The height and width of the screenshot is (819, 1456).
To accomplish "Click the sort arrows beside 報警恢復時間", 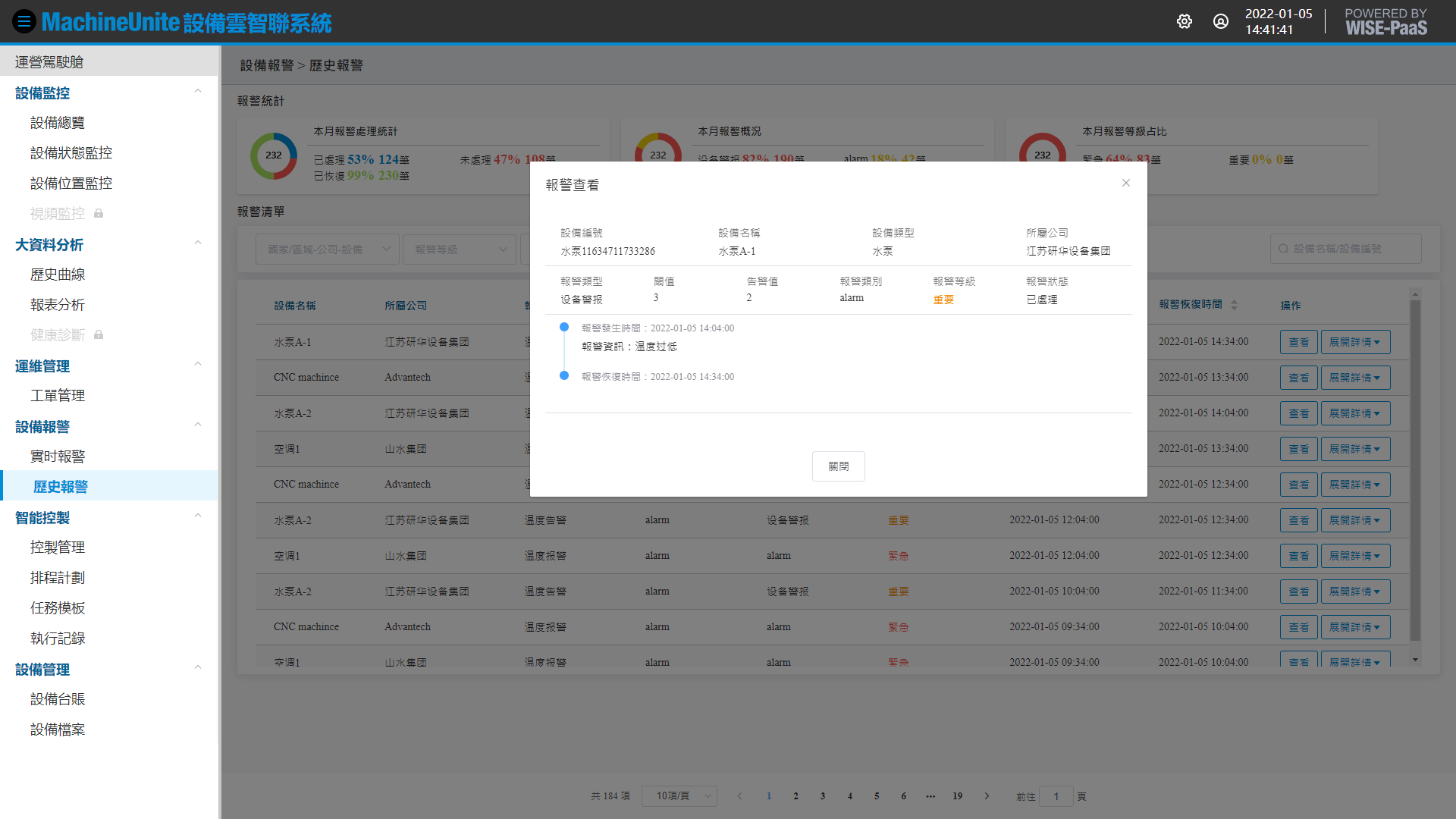I will (1234, 305).
